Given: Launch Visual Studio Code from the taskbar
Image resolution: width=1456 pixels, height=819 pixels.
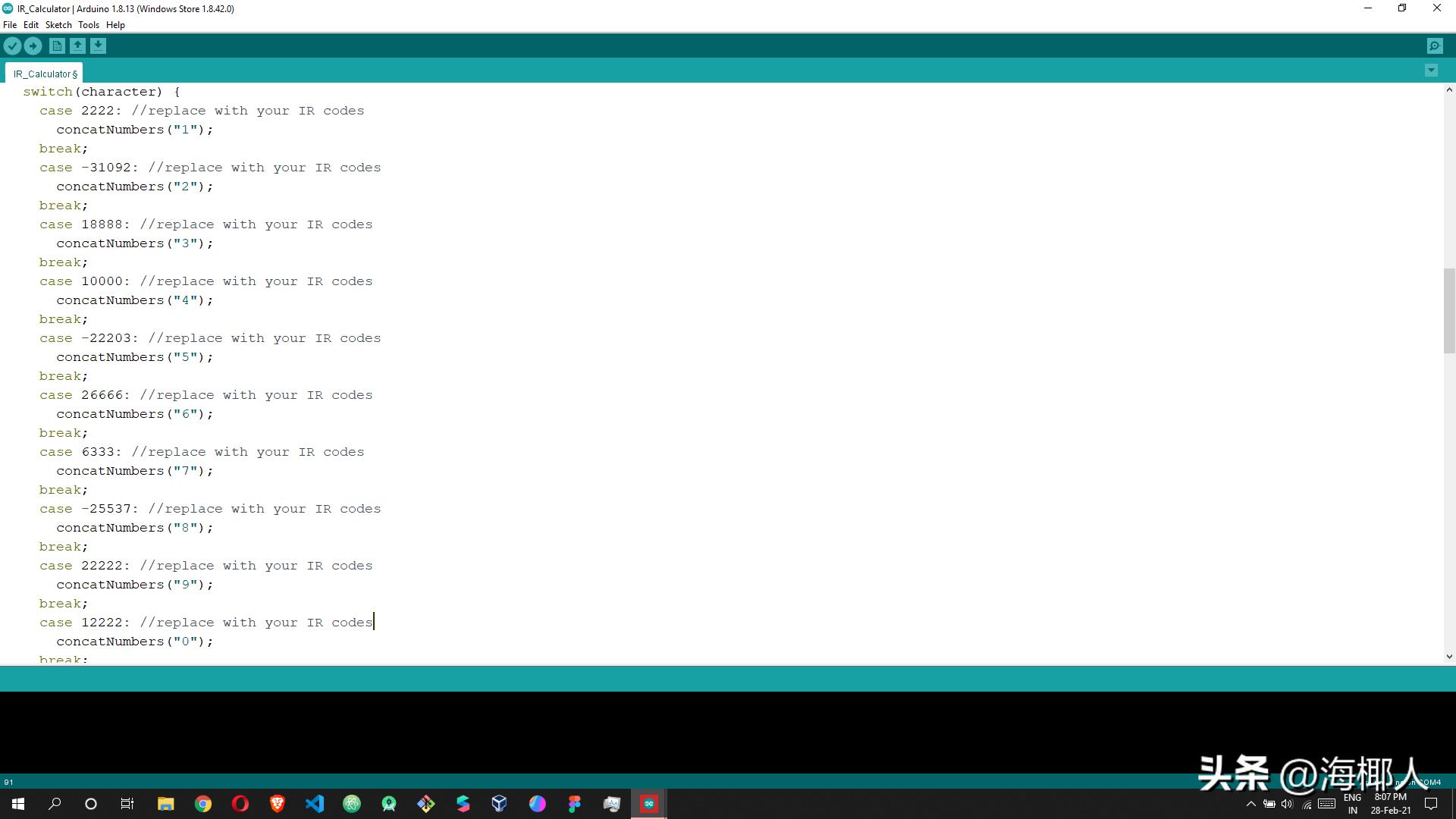Looking at the screenshot, I should [x=315, y=804].
